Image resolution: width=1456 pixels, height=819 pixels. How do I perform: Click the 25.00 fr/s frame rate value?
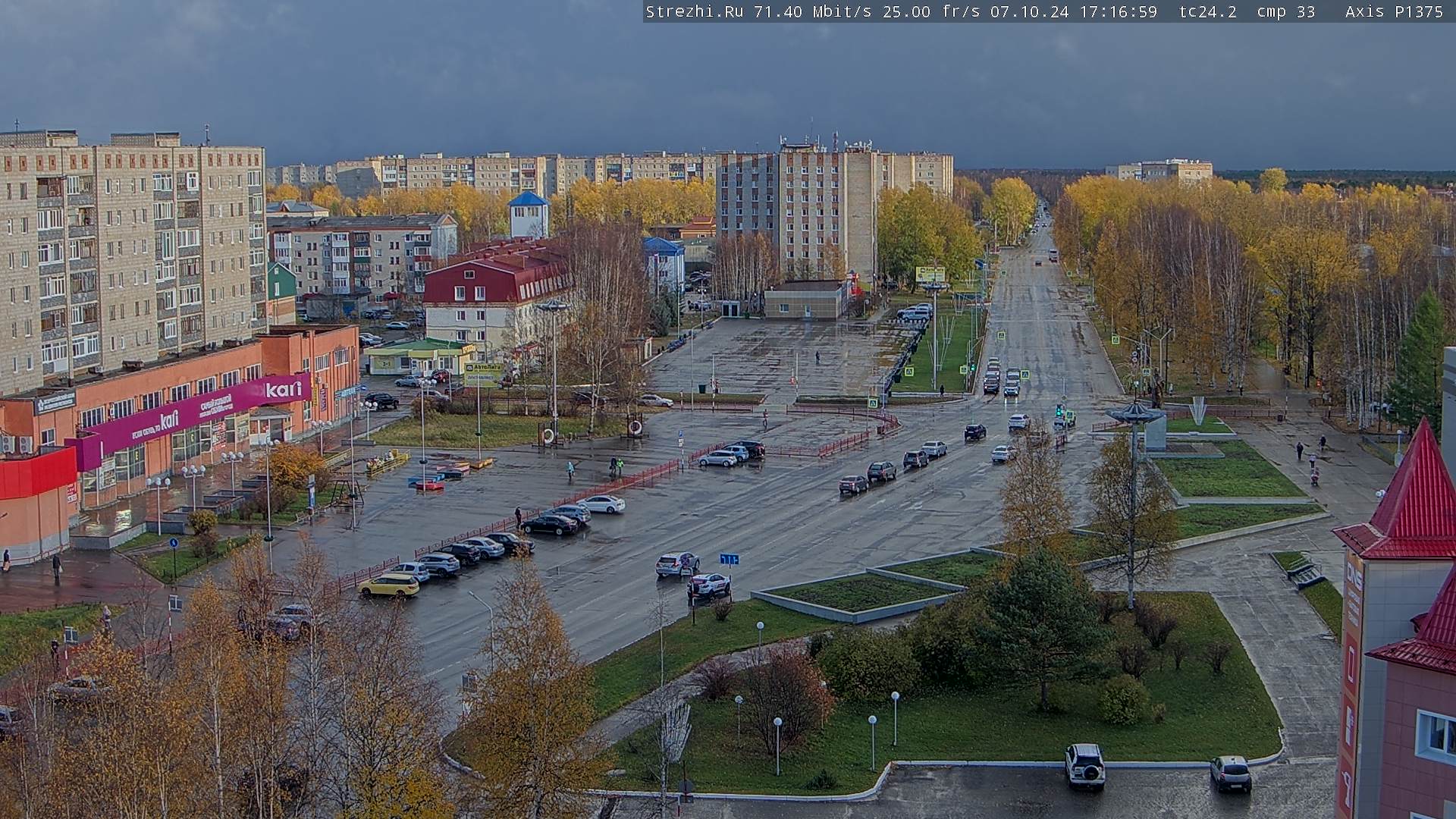pyautogui.click(x=930, y=11)
